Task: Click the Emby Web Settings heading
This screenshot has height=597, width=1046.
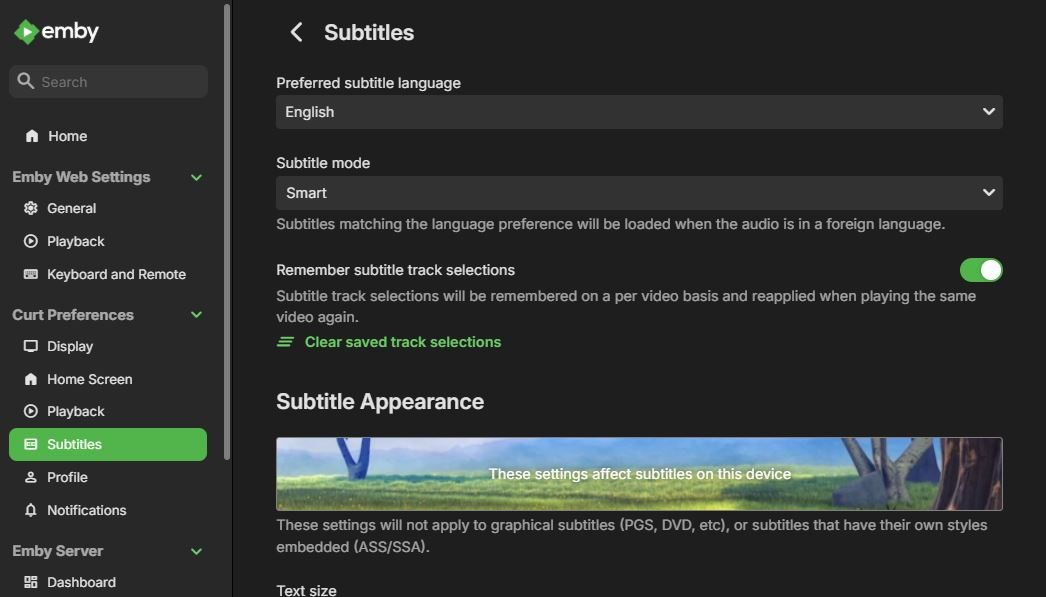Action: coord(81,177)
